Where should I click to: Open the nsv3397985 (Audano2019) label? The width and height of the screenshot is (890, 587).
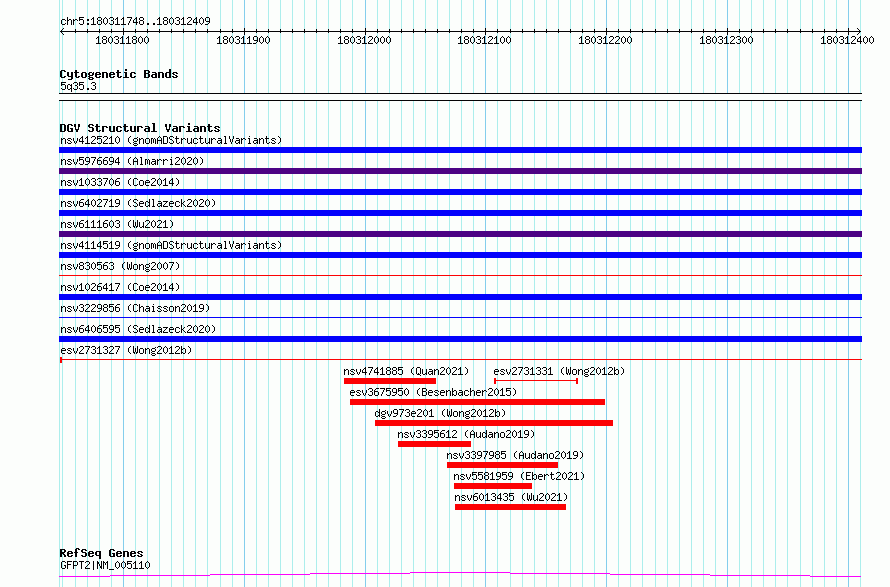[515, 455]
